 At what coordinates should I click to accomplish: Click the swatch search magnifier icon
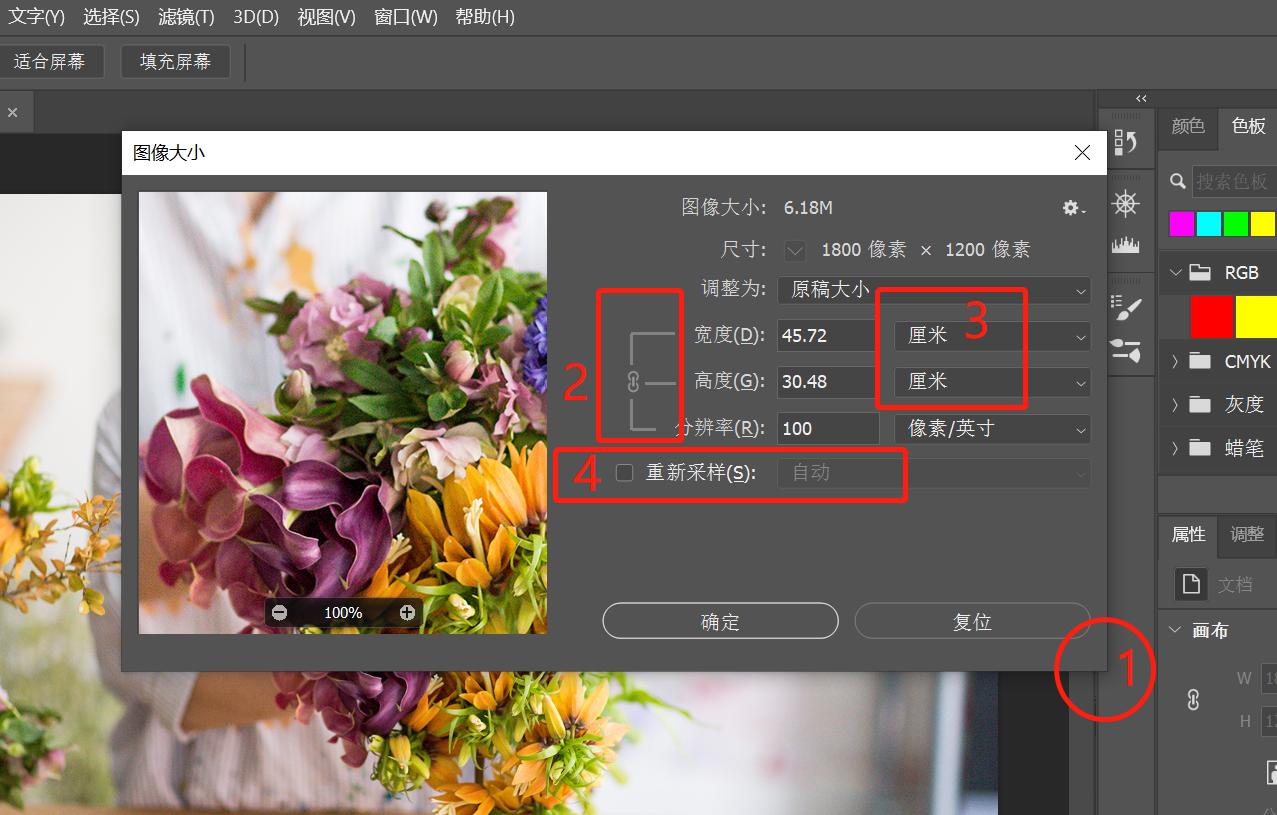pyautogui.click(x=1178, y=181)
